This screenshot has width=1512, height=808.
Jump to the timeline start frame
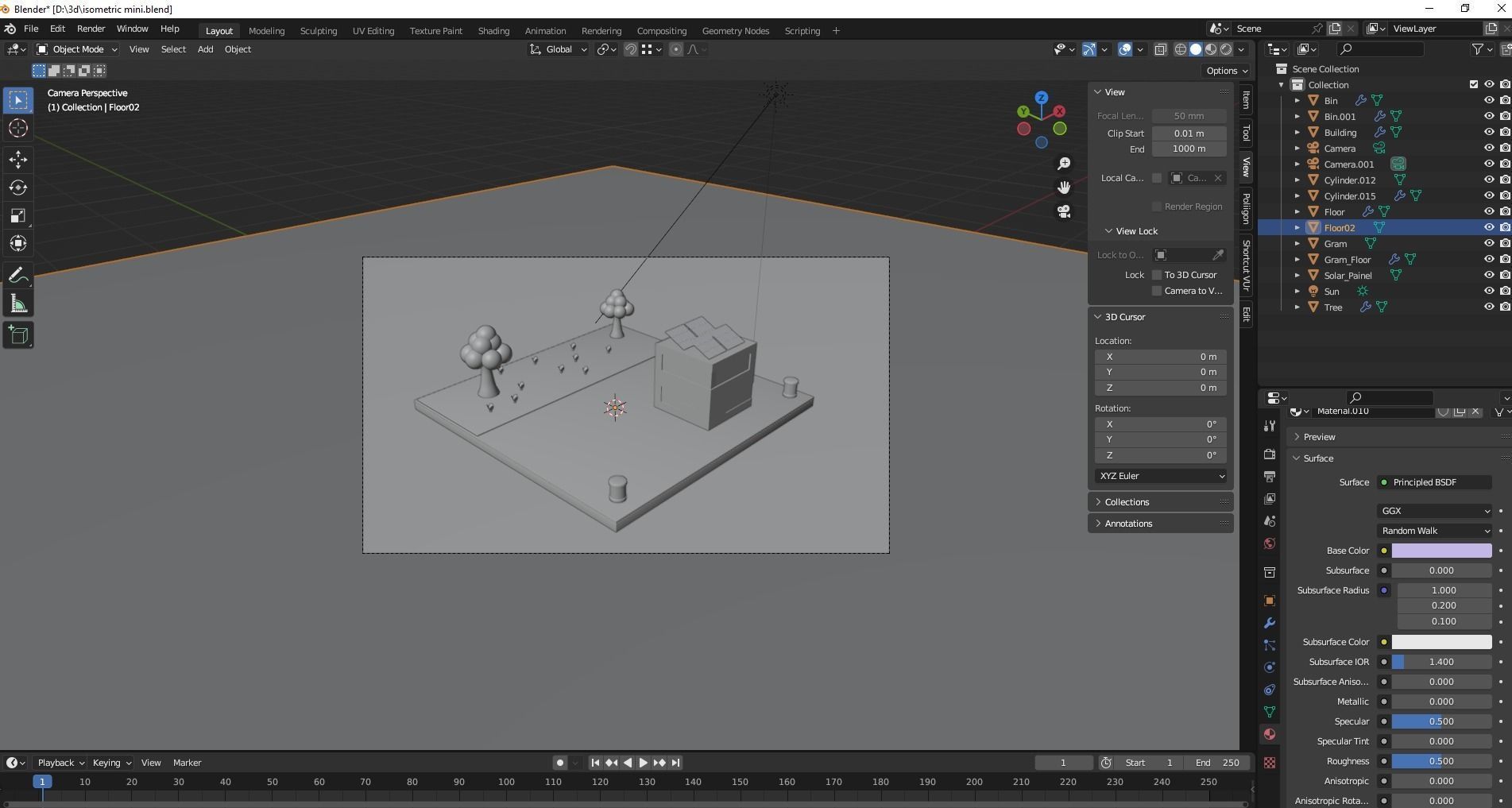[x=595, y=763]
